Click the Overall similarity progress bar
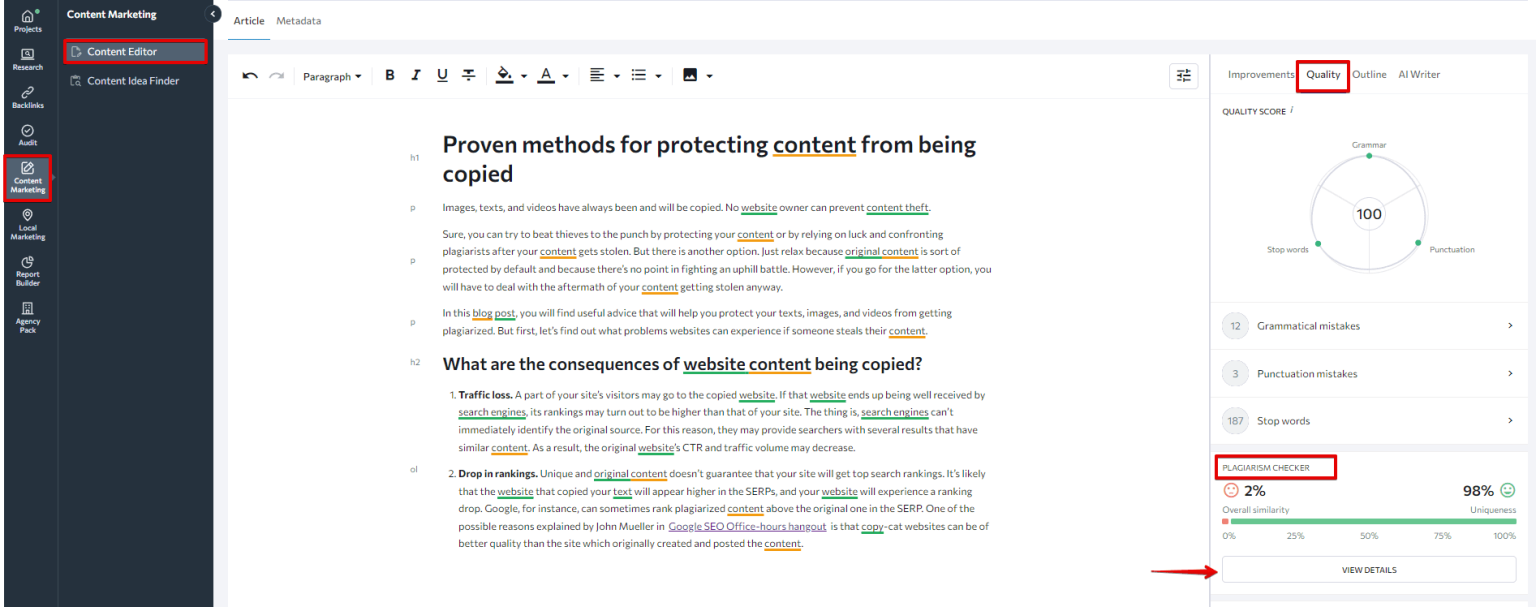The image size is (1536, 607). tap(1368, 520)
